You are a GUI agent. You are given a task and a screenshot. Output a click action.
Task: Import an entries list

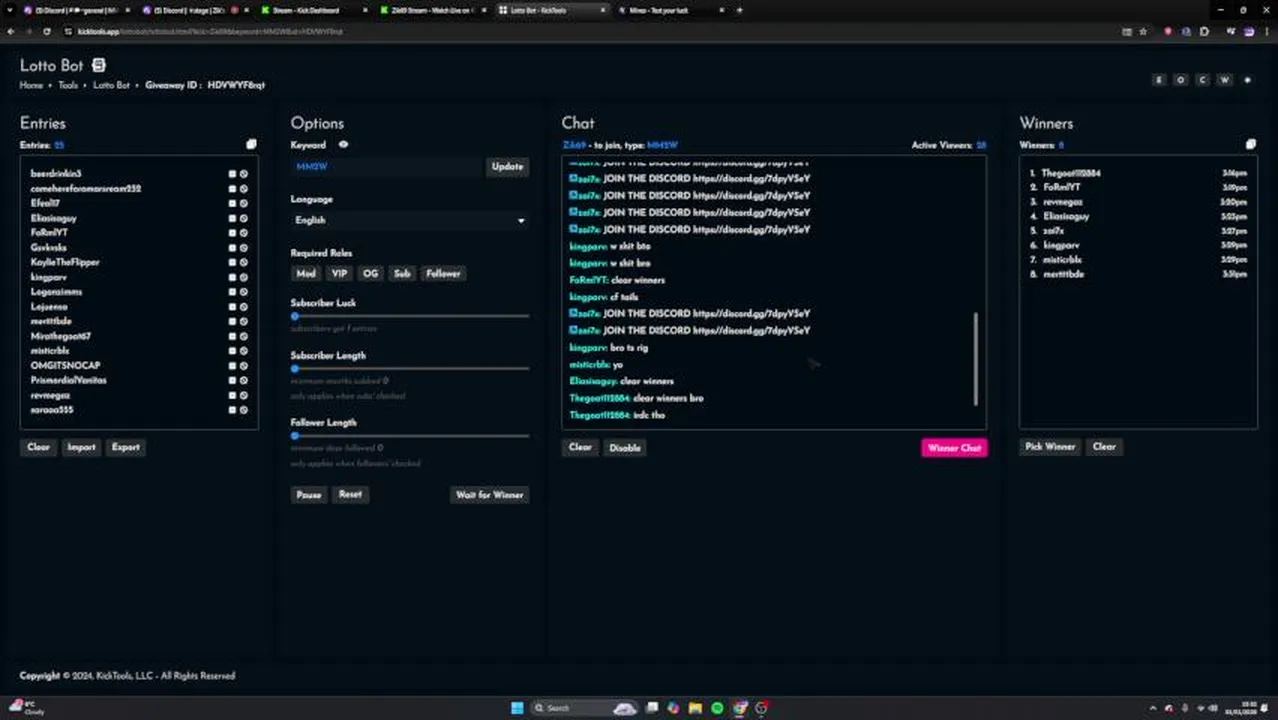click(81, 447)
